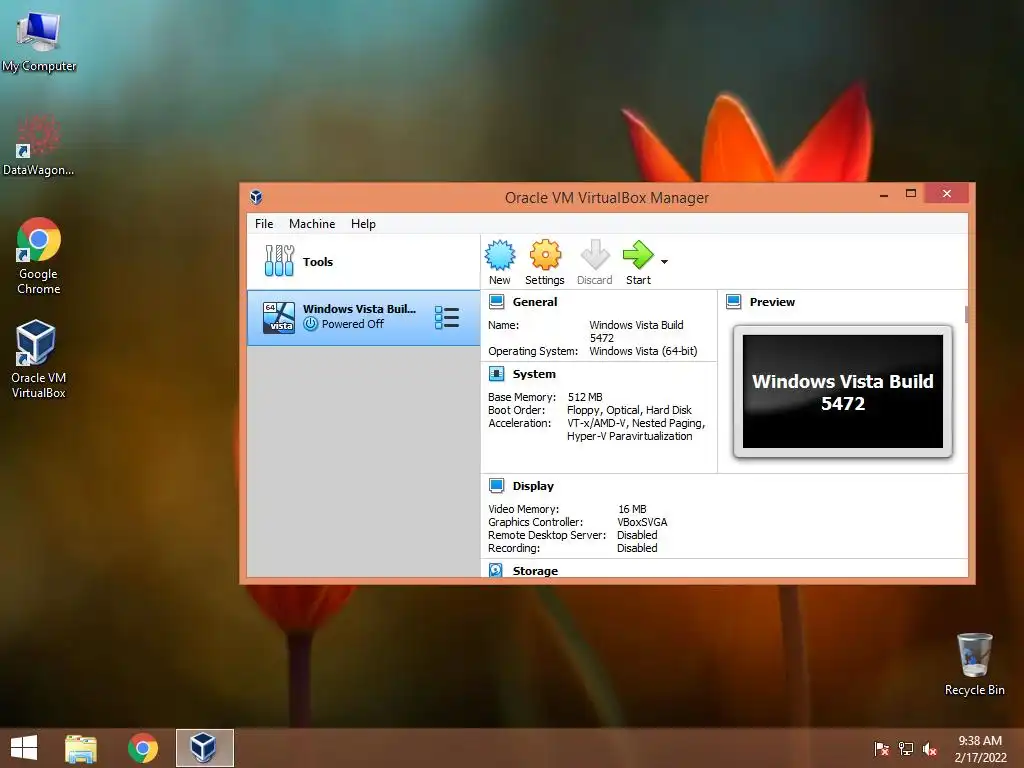Open the Display section header link
The width and height of the screenshot is (1024, 768).
533,487
